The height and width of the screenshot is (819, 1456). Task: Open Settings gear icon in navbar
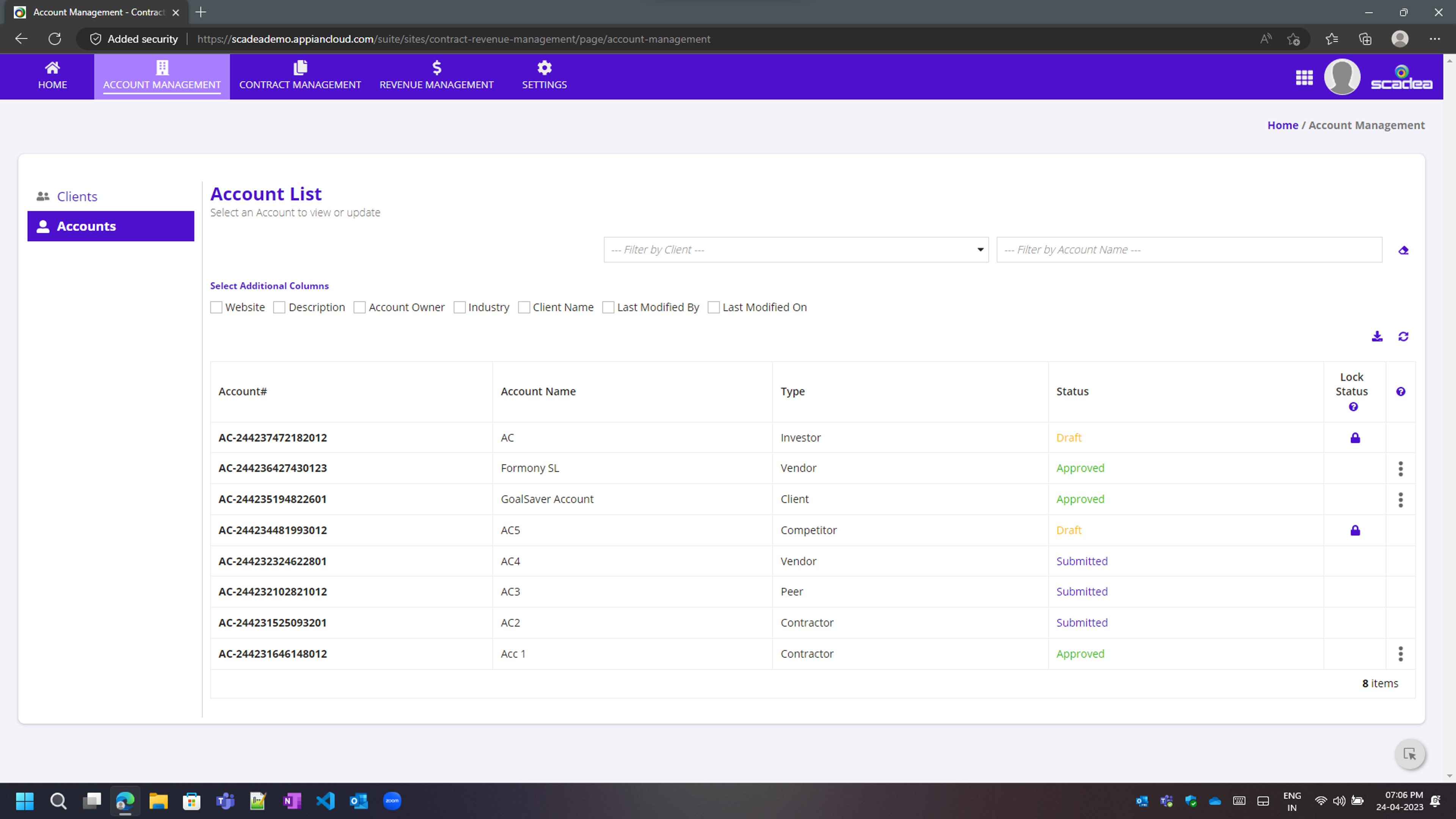(544, 68)
